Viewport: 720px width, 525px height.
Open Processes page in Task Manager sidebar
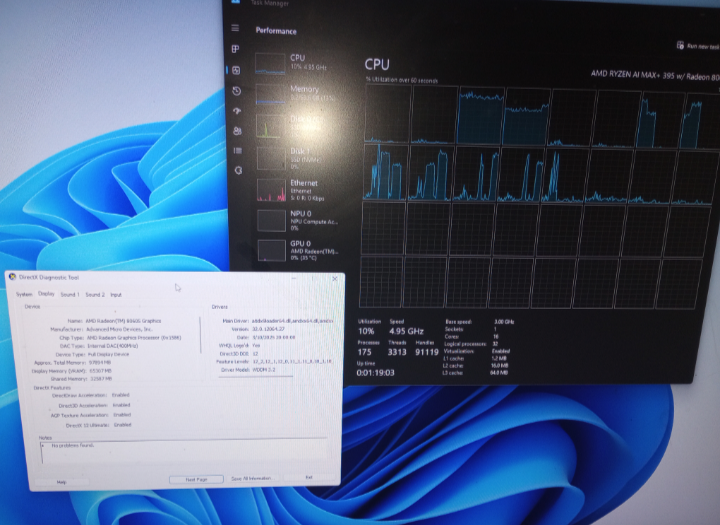(x=236, y=49)
